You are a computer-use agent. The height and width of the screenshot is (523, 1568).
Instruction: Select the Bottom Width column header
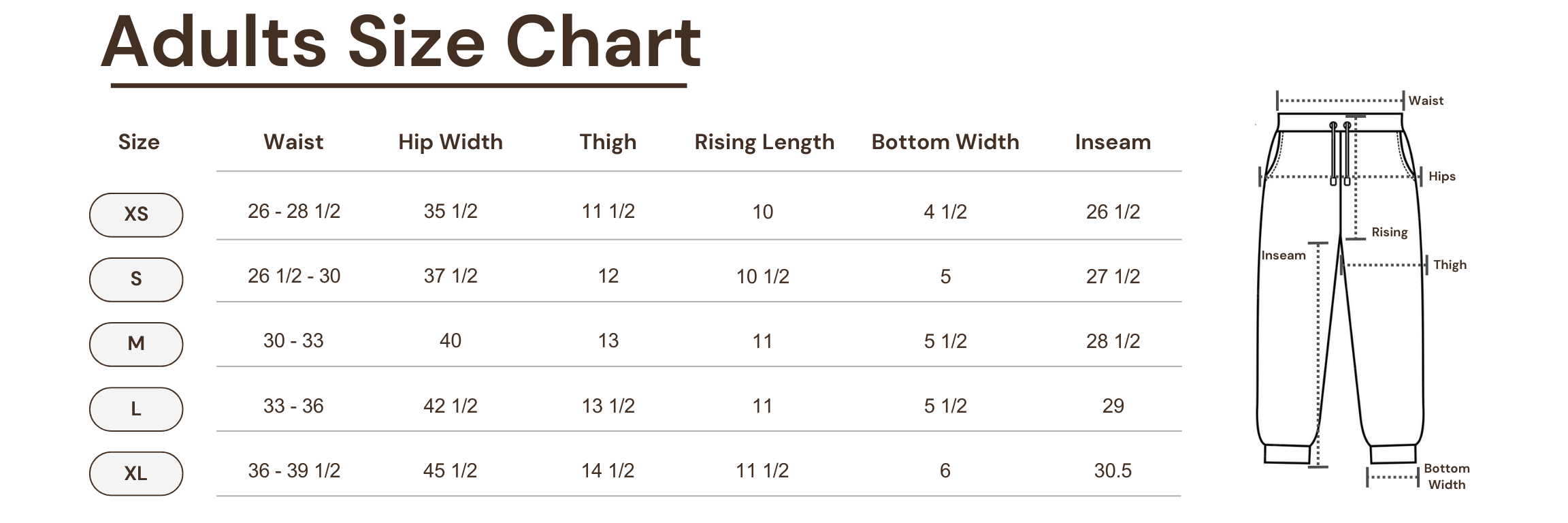[945, 142]
